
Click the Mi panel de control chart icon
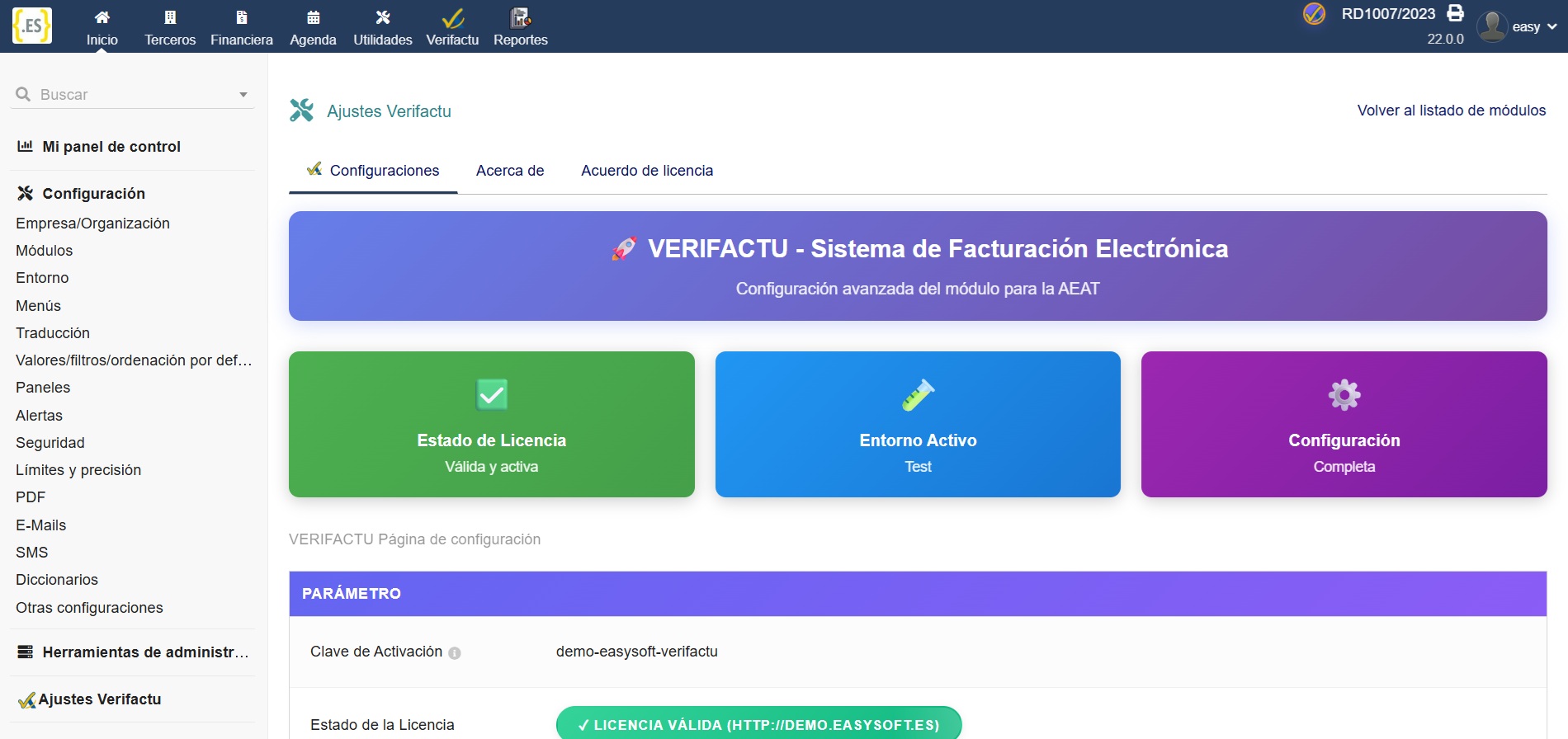pyautogui.click(x=26, y=146)
